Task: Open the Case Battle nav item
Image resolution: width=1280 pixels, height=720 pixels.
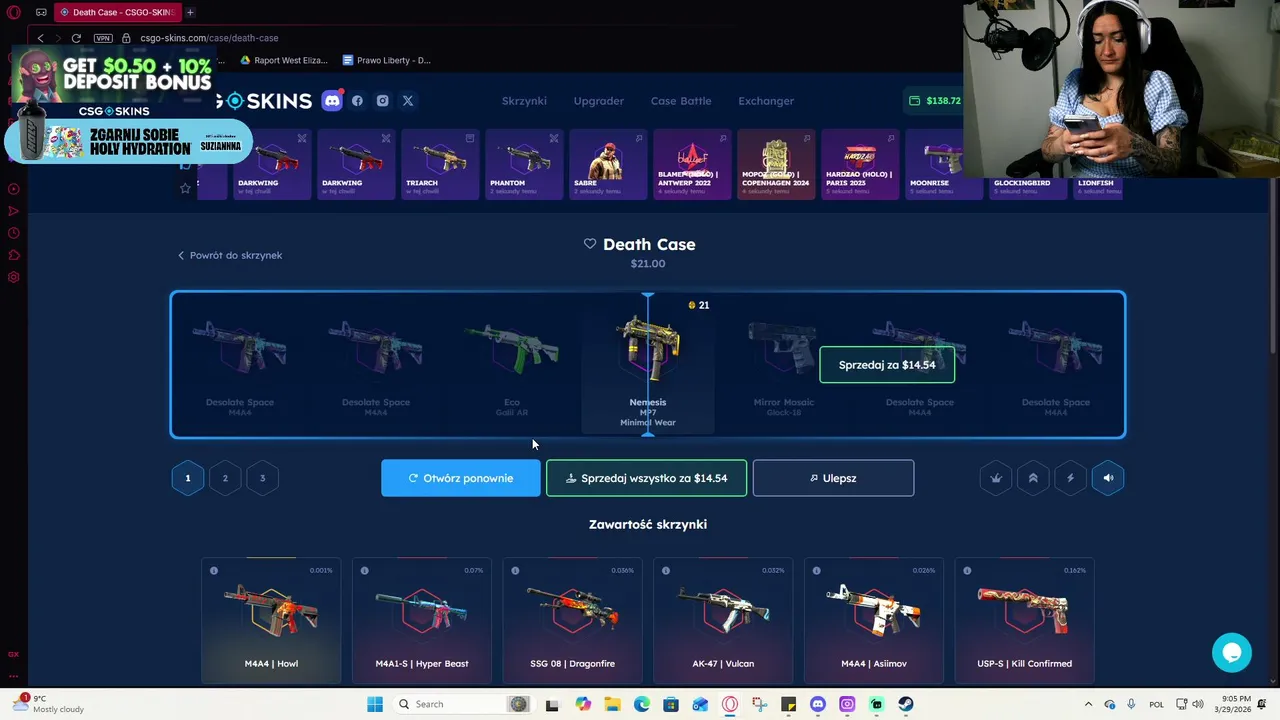Action: (681, 101)
